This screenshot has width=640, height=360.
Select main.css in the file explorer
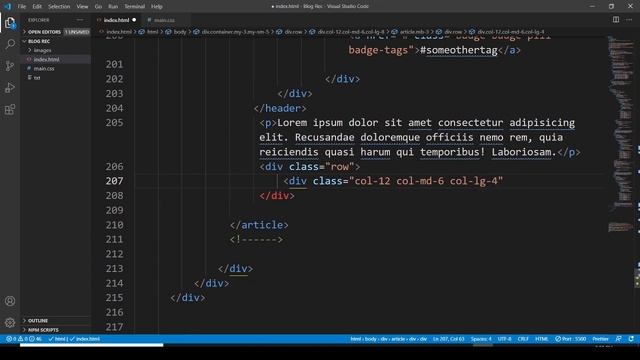point(56,68)
